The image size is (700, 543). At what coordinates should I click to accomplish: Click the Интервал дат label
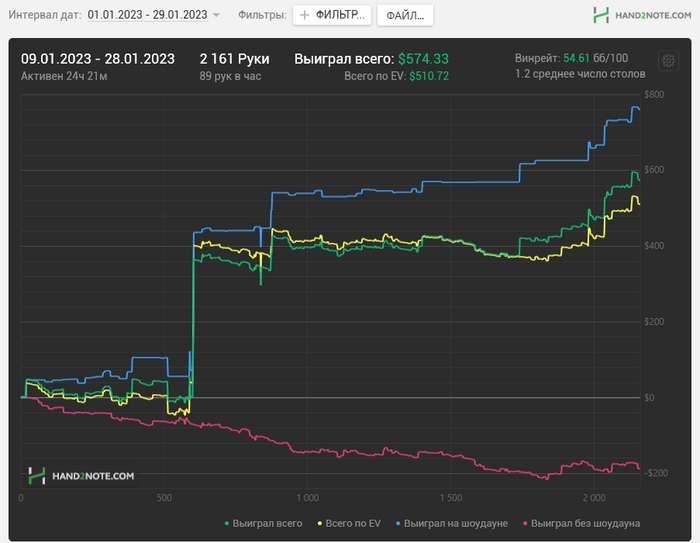45,15
